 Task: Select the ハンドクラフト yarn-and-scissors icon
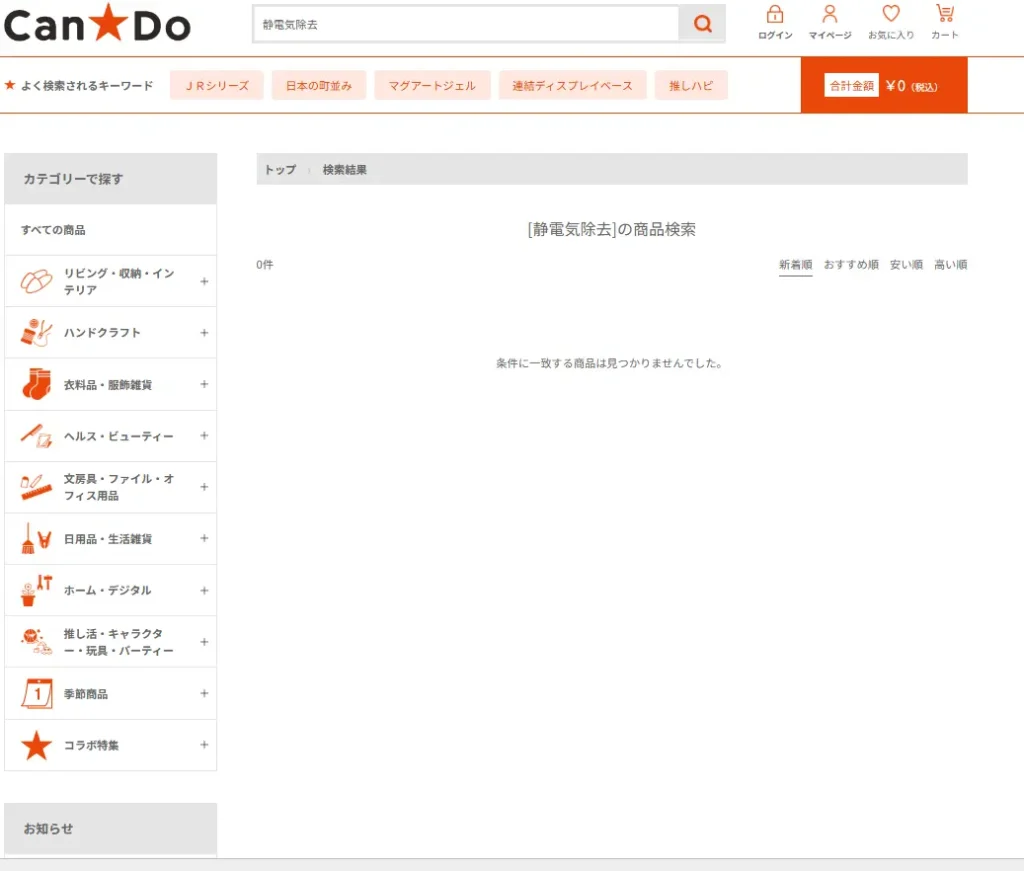pyautogui.click(x=37, y=331)
